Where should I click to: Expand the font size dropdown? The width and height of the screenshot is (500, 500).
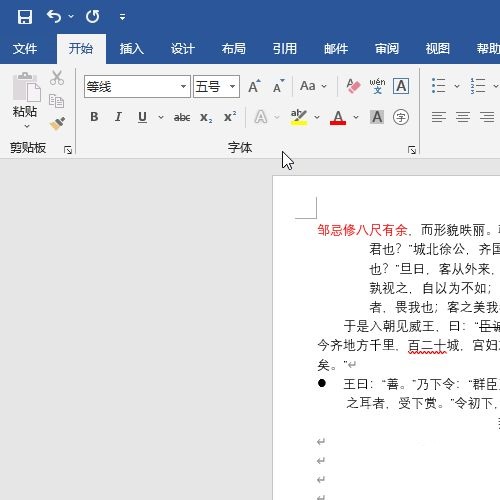coord(233,87)
